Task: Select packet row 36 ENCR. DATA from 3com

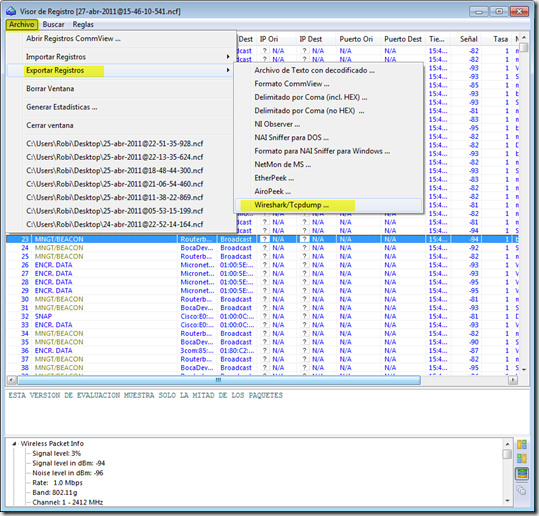Action: click(x=262, y=351)
